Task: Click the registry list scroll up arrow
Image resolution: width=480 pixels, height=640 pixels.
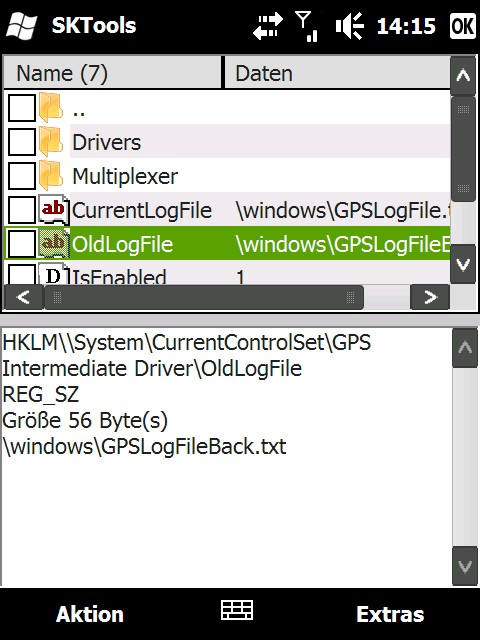Action: pos(463,76)
